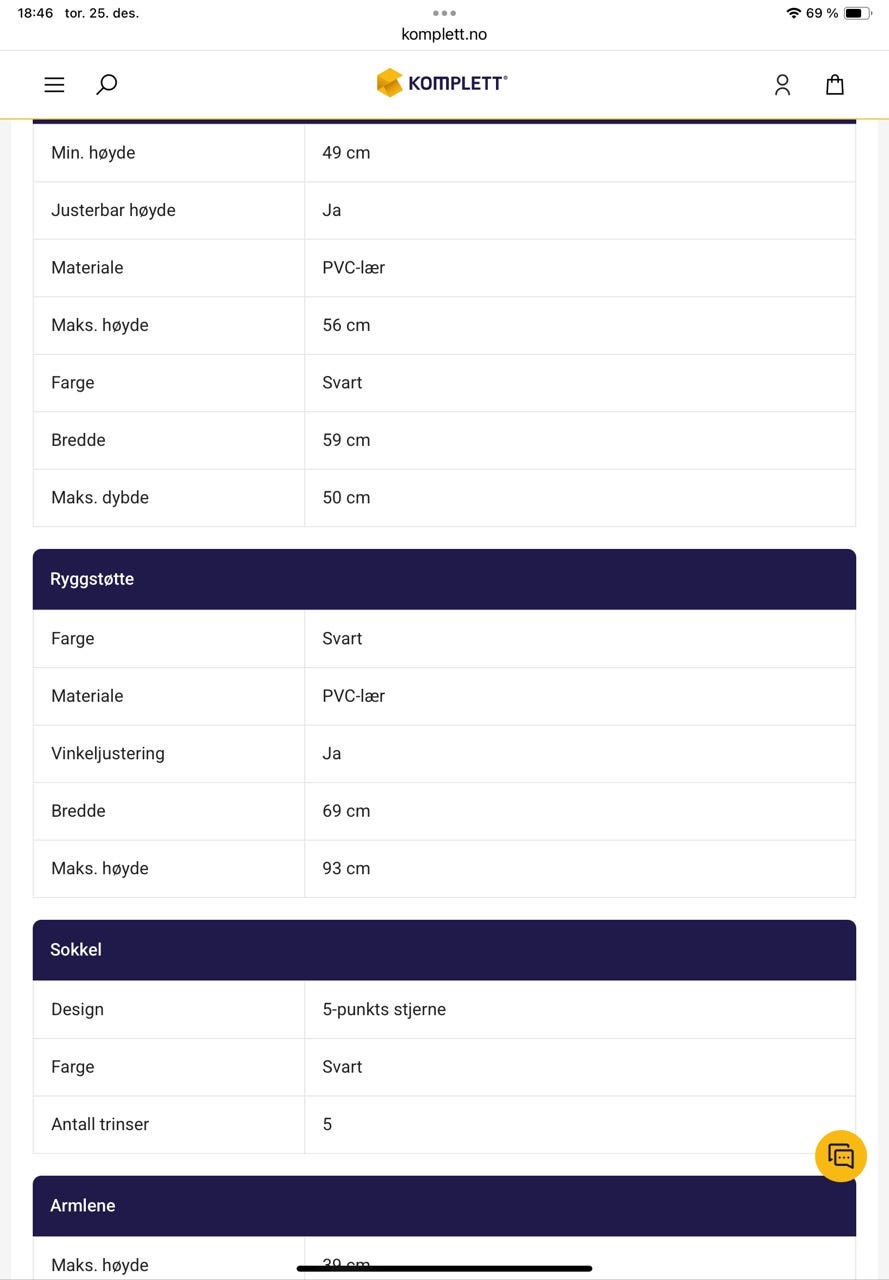Screen dimensions: 889x1280
Task: Collapse the Sokkel section header
Action: pyautogui.click(x=444, y=950)
